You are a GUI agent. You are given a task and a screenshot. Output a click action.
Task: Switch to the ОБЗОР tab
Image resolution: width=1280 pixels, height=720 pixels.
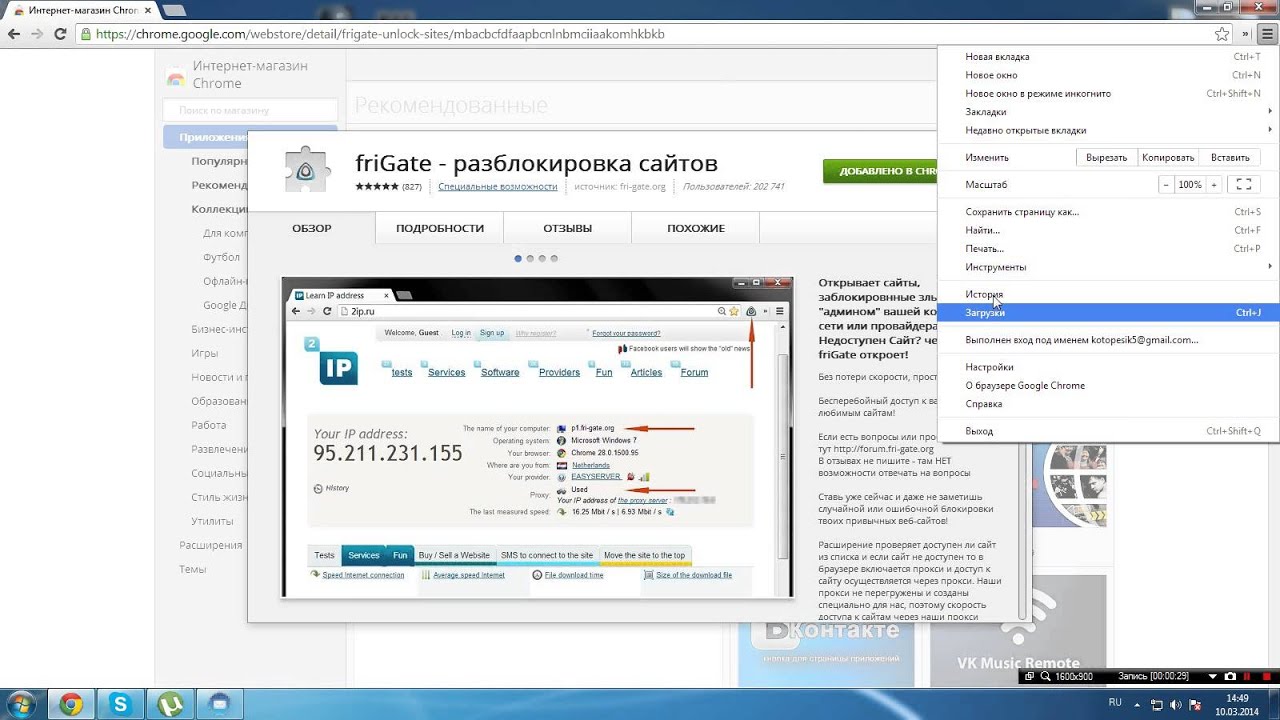[x=311, y=228]
